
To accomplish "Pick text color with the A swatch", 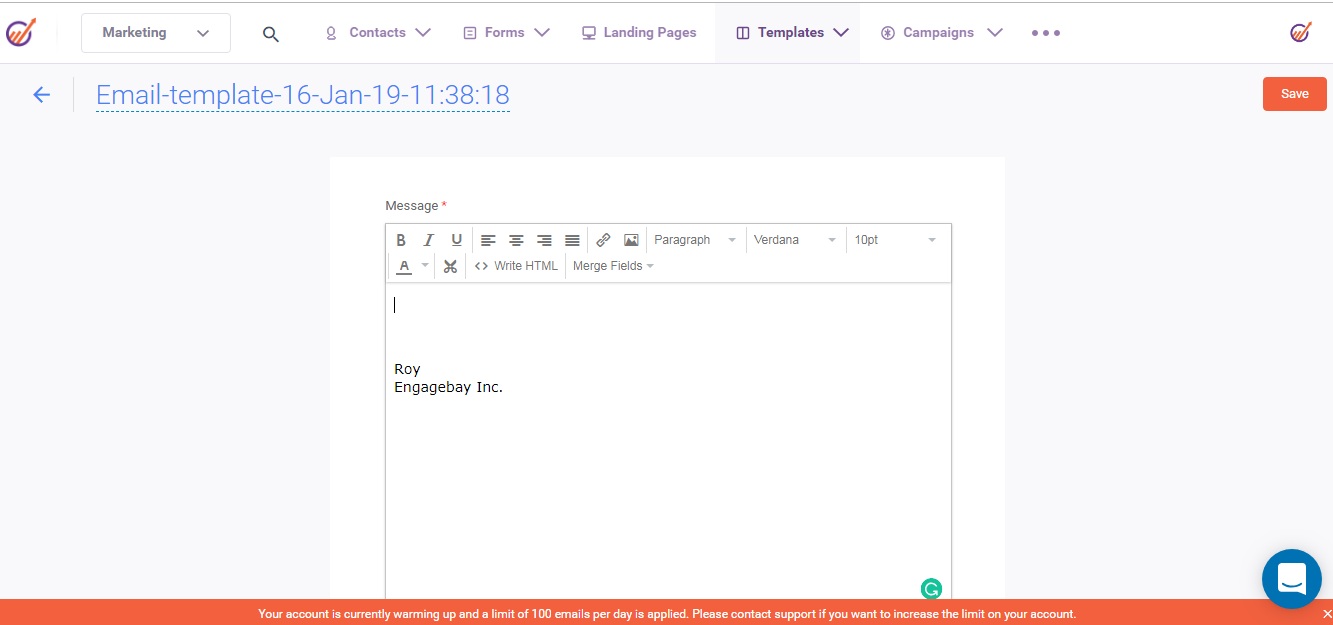I will coord(404,266).
